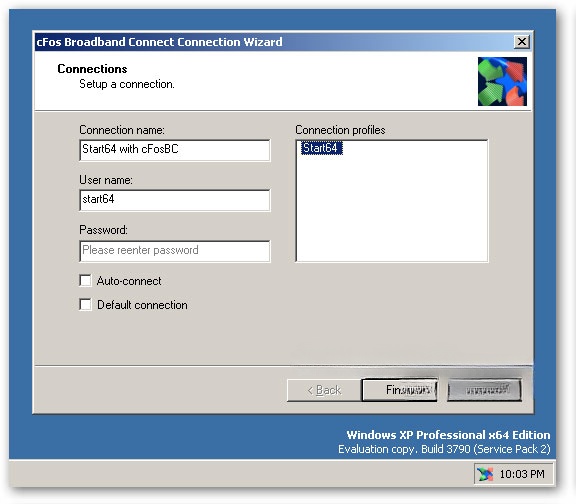The width and height of the screenshot is (576, 504).
Task: Check the Default connection option
Action: click(x=85, y=305)
